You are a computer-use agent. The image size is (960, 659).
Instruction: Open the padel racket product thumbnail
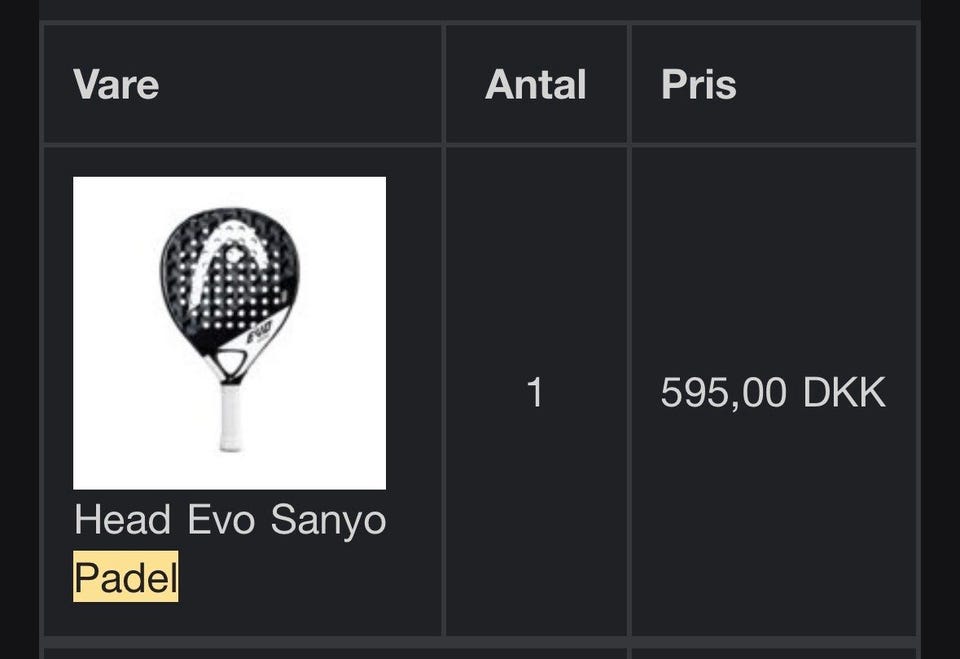[x=229, y=332]
